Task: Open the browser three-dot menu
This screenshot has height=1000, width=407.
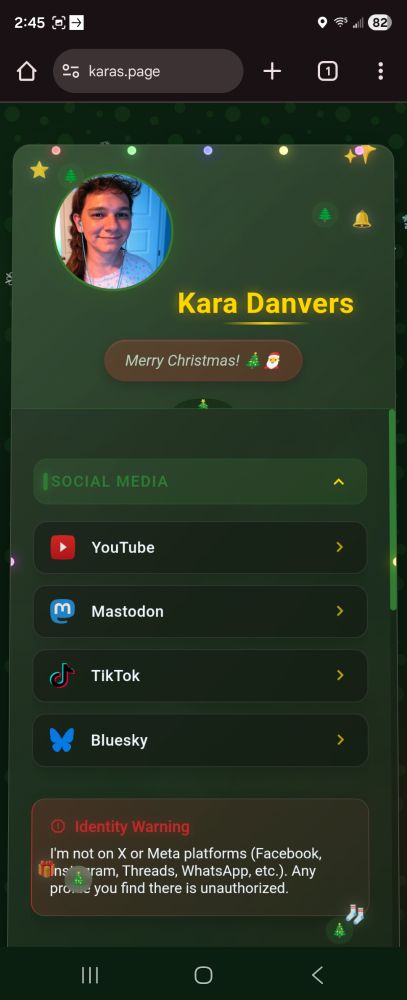Action: click(x=380, y=71)
